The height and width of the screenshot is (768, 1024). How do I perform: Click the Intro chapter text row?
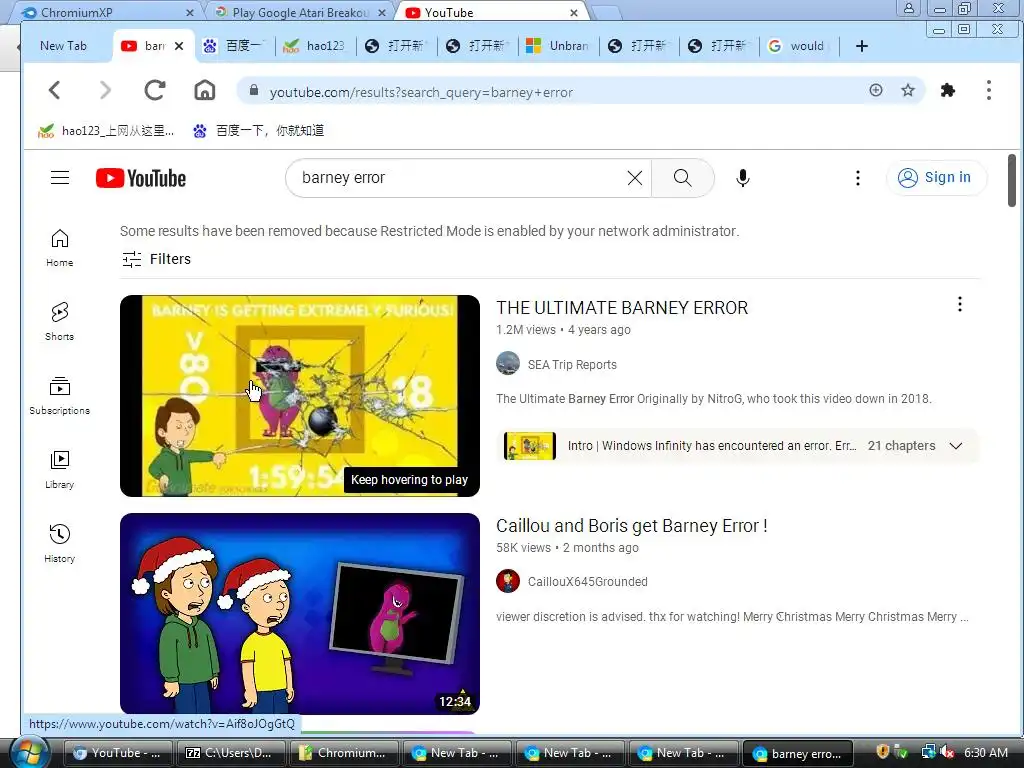coord(712,446)
